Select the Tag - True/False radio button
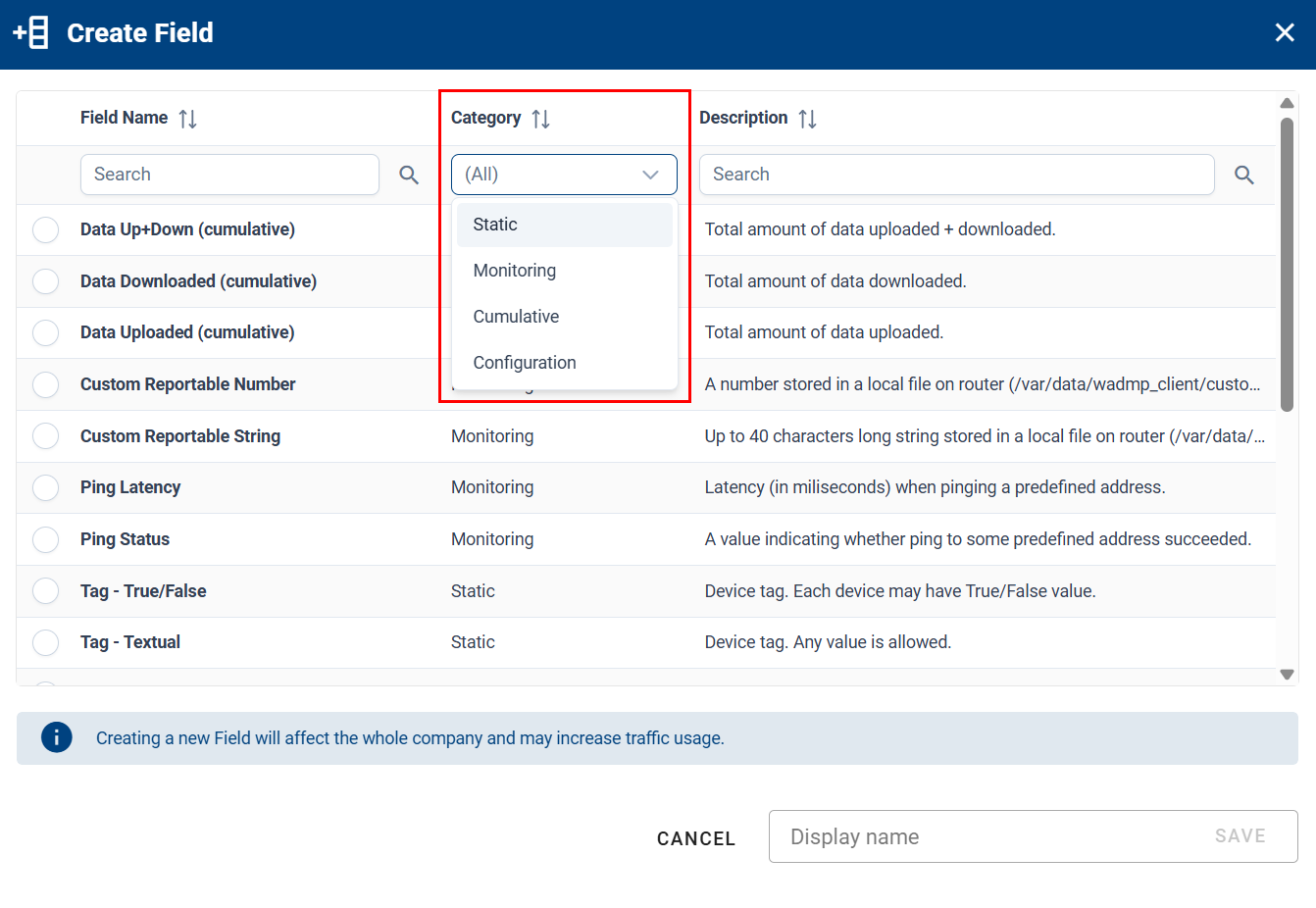This screenshot has height=908, width=1316. point(45,590)
